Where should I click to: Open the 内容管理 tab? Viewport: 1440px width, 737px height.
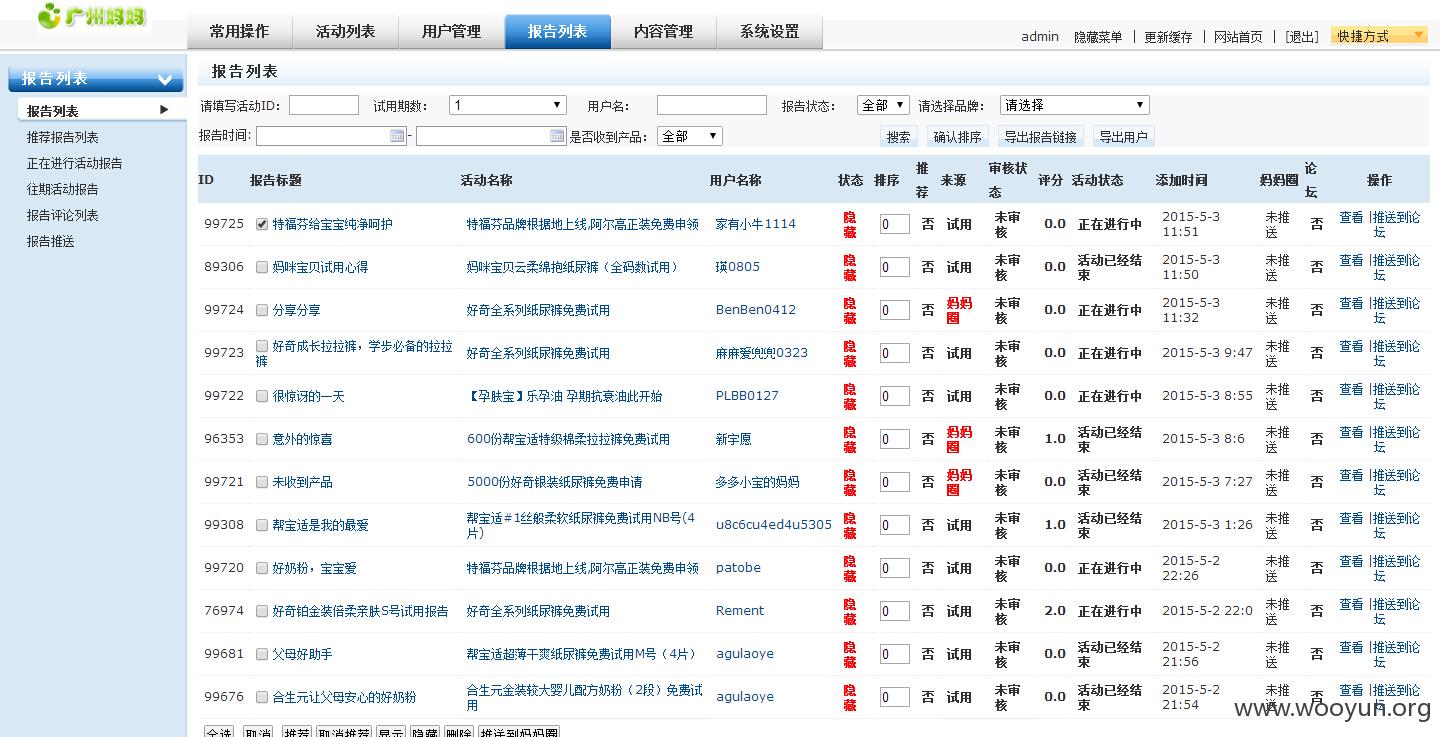pos(663,32)
